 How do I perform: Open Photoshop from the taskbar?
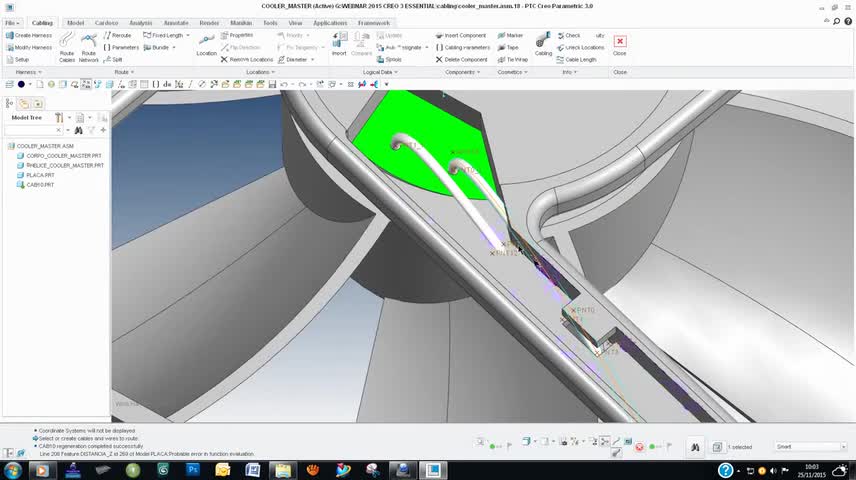[x=193, y=470]
